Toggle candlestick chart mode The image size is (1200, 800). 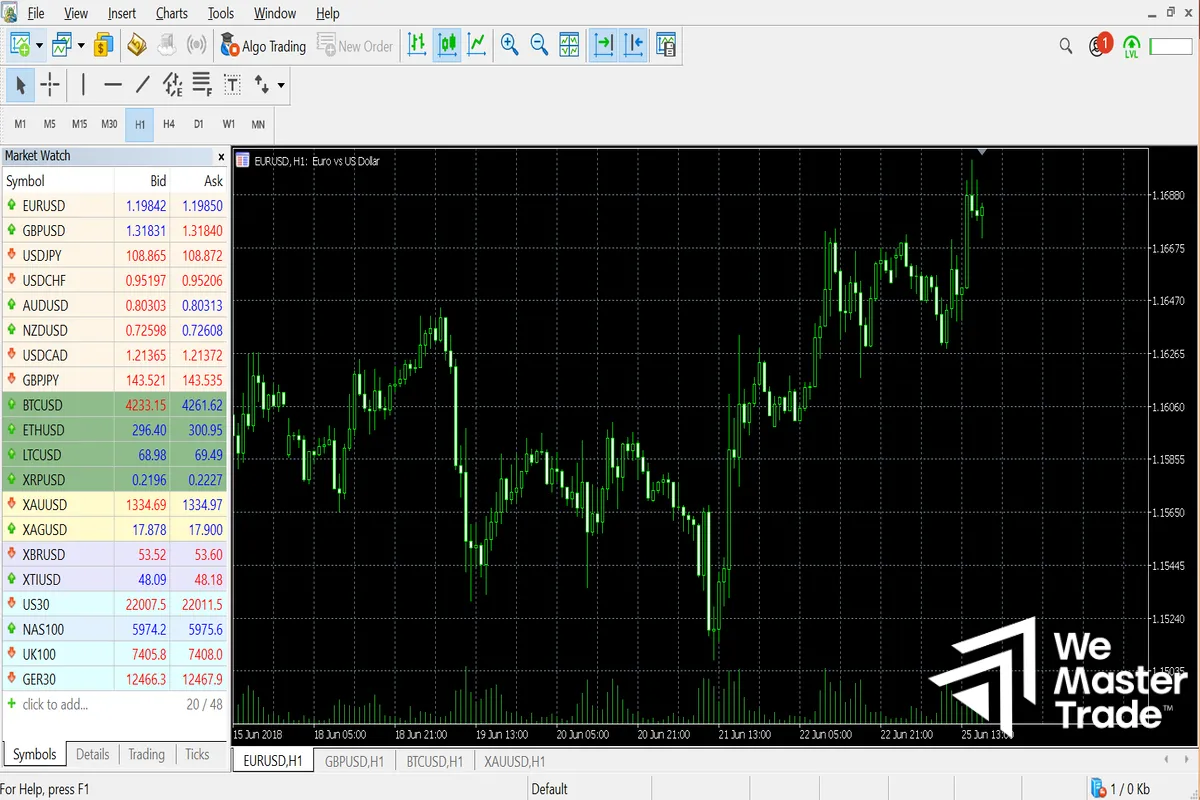click(447, 45)
